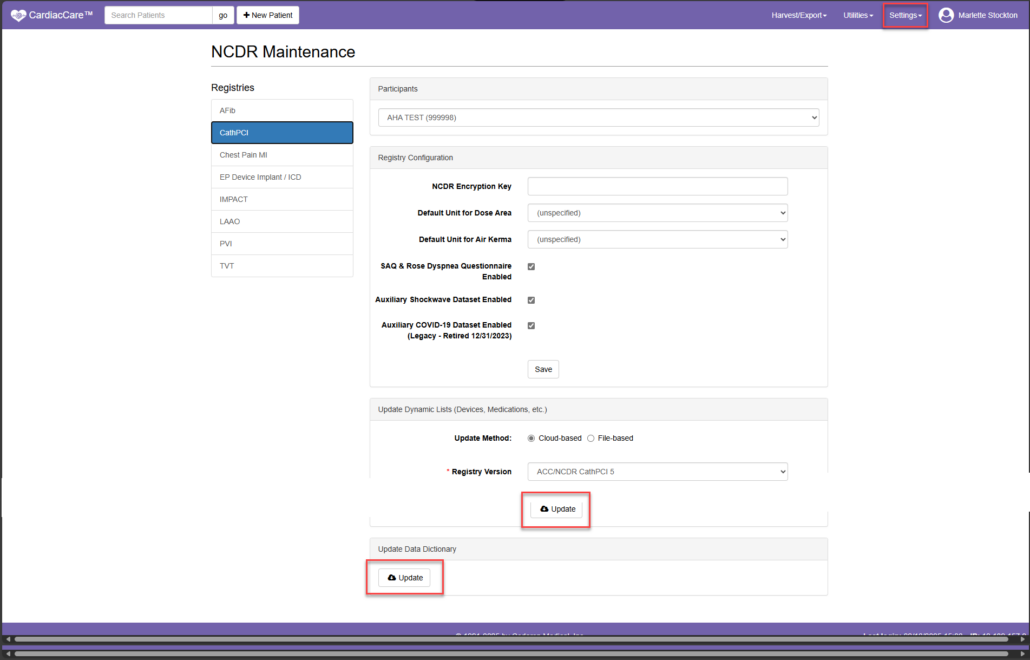Click Update button under Update Data Dictionary
The width and height of the screenshot is (1030, 660).
tap(404, 578)
